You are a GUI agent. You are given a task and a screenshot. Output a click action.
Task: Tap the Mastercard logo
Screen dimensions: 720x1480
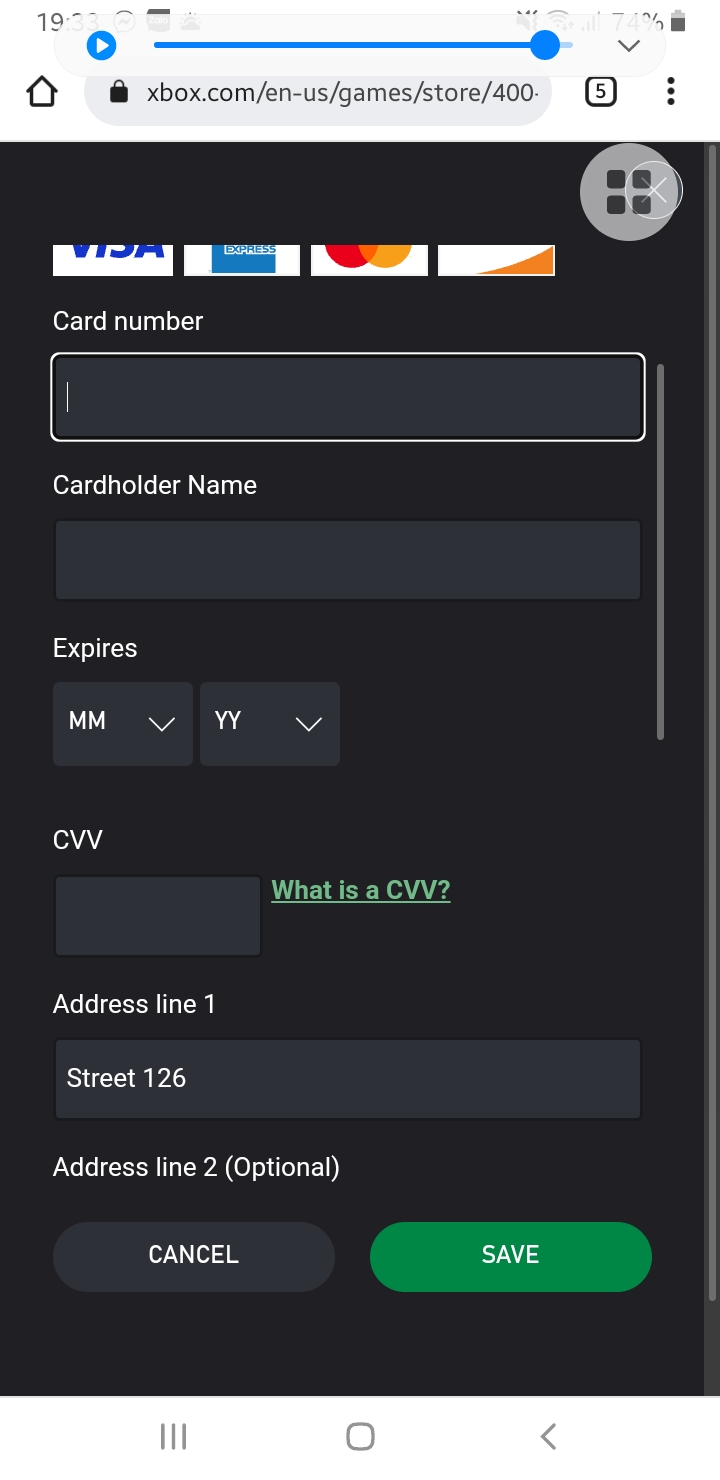(369, 258)
